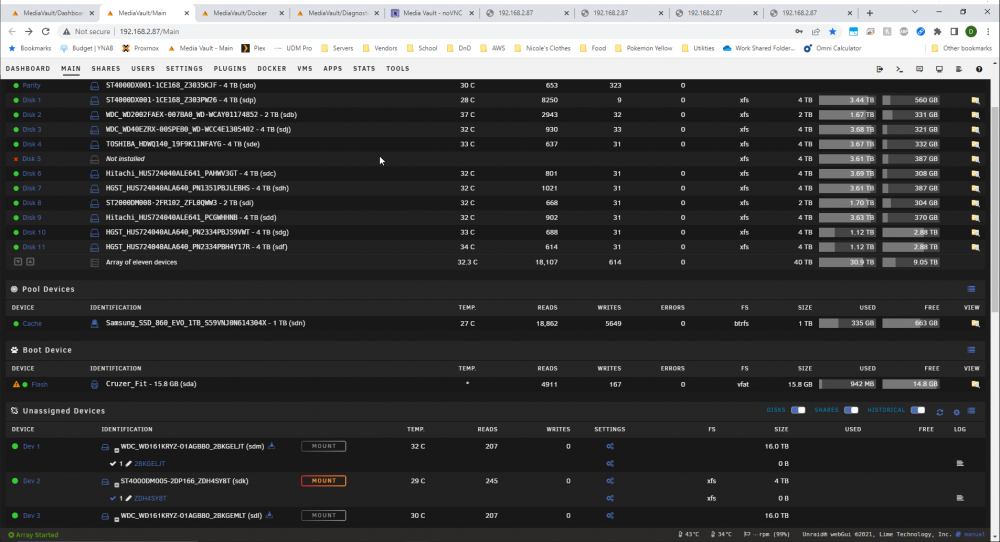This screenshot has height=542, width=1000.
Task: Open Cache device link
Action: pos(32,323)
